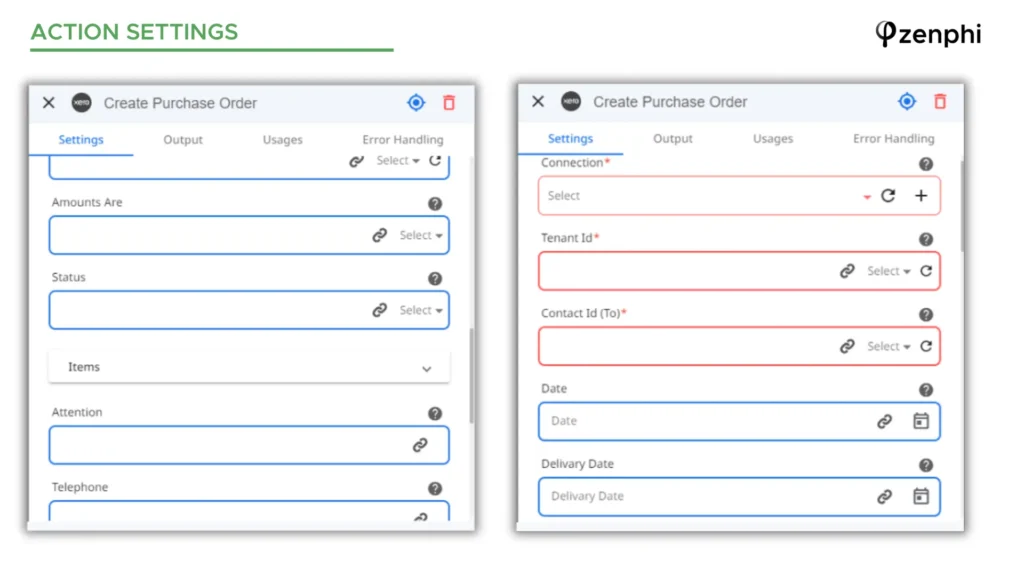This screenshot has height=576, width=1024.
Task: Open the Connection Select dropdown
Action: tap(707, 196)
